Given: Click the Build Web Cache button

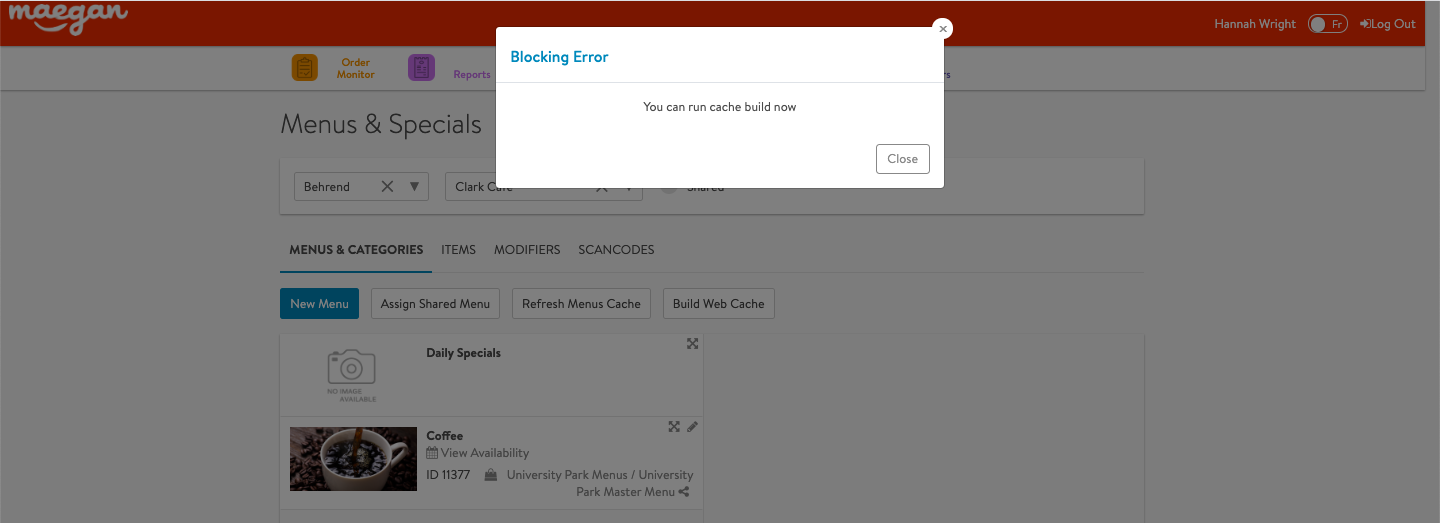Looking at the screenshot, I should (718, 304).
